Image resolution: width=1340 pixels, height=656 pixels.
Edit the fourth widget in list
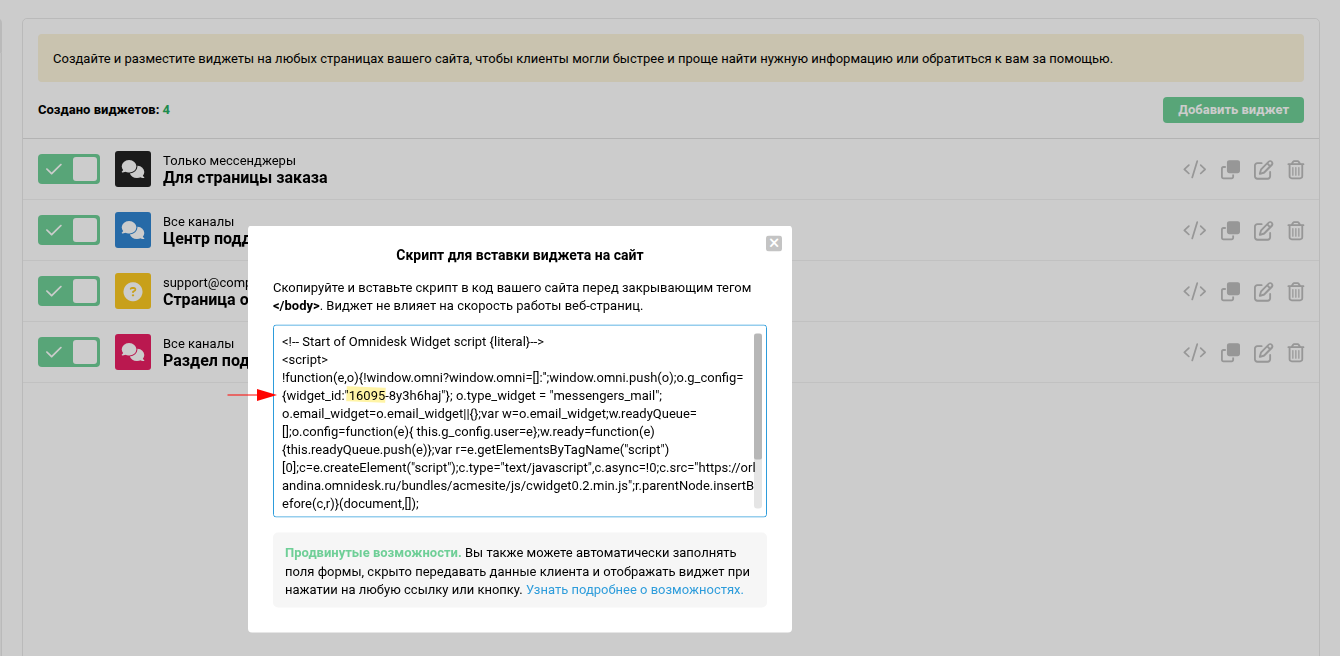coord(1263,353)
